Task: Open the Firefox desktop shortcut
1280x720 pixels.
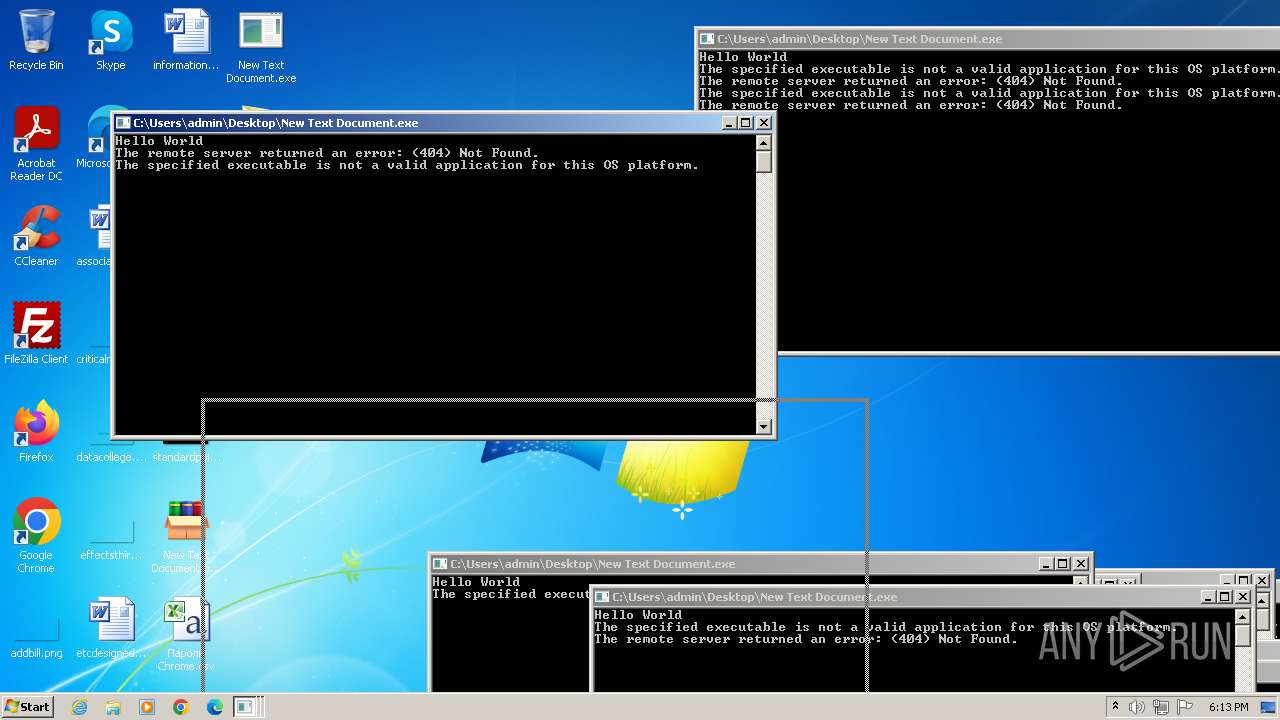Action: click(36, 432)
